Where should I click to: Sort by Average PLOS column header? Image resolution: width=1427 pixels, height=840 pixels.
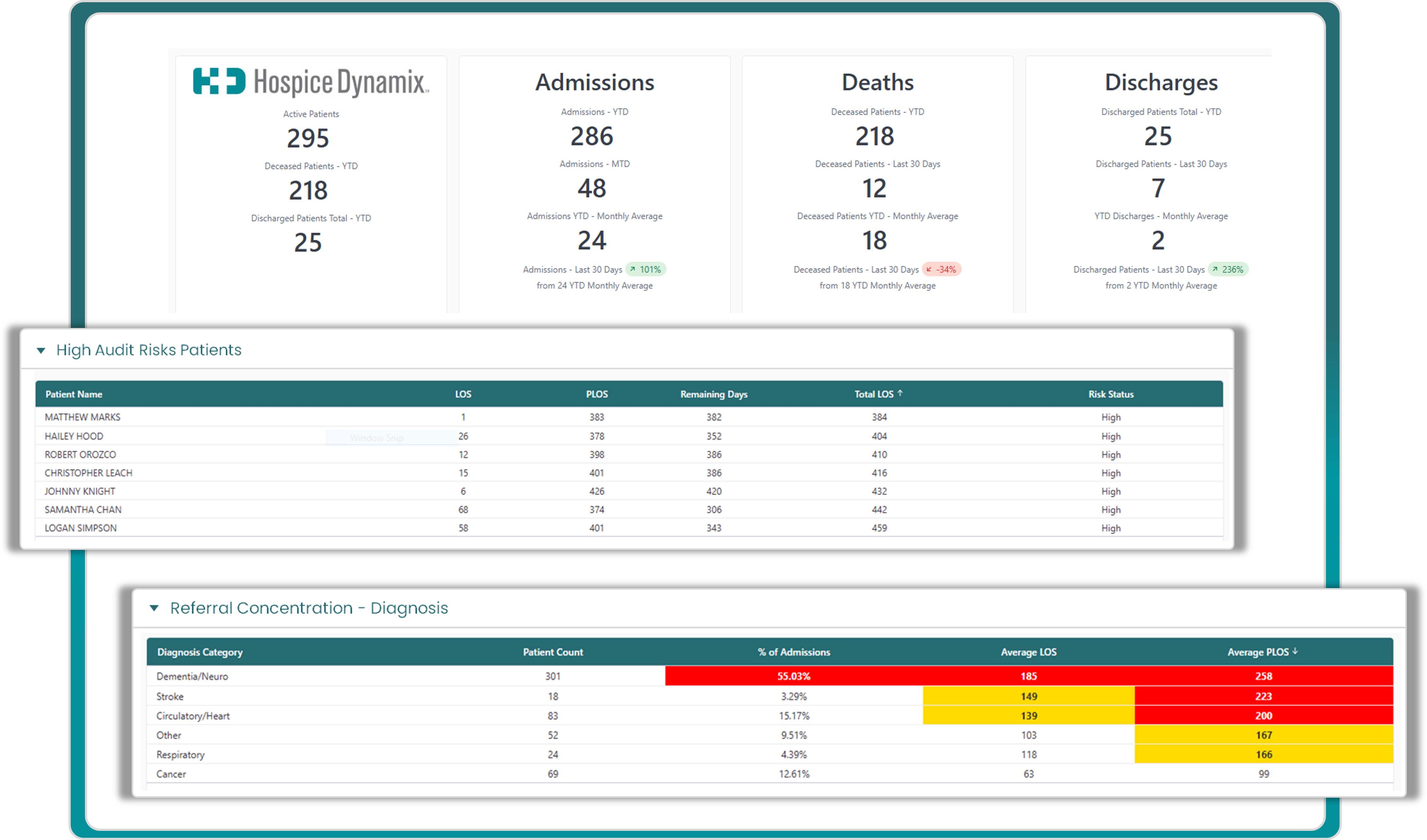click(1262, 652)
